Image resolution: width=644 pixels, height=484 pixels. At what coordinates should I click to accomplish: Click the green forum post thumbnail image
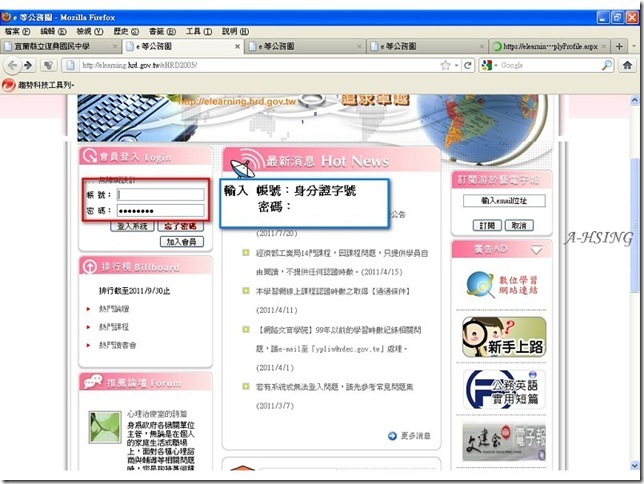coord(105,427)
